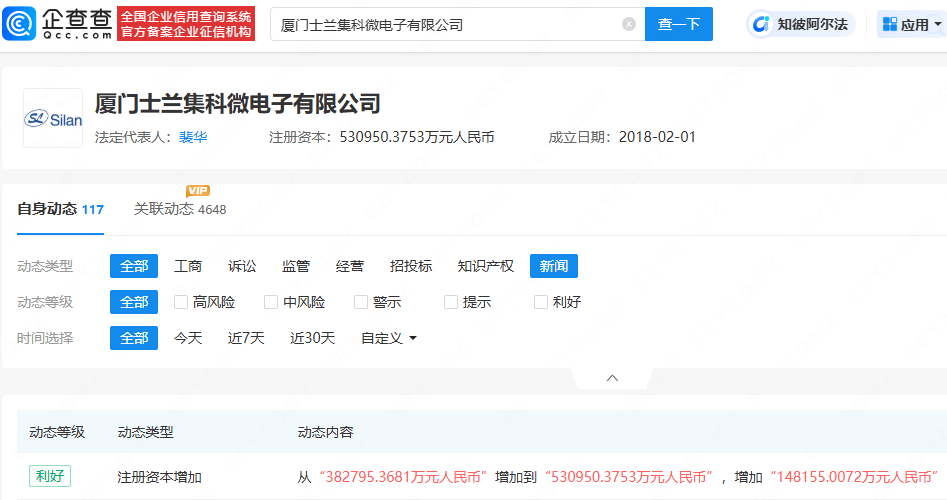947x500 pixels.
Task: Click the company title 厦门士兰集科微电子有限公司
Action: 237,104
